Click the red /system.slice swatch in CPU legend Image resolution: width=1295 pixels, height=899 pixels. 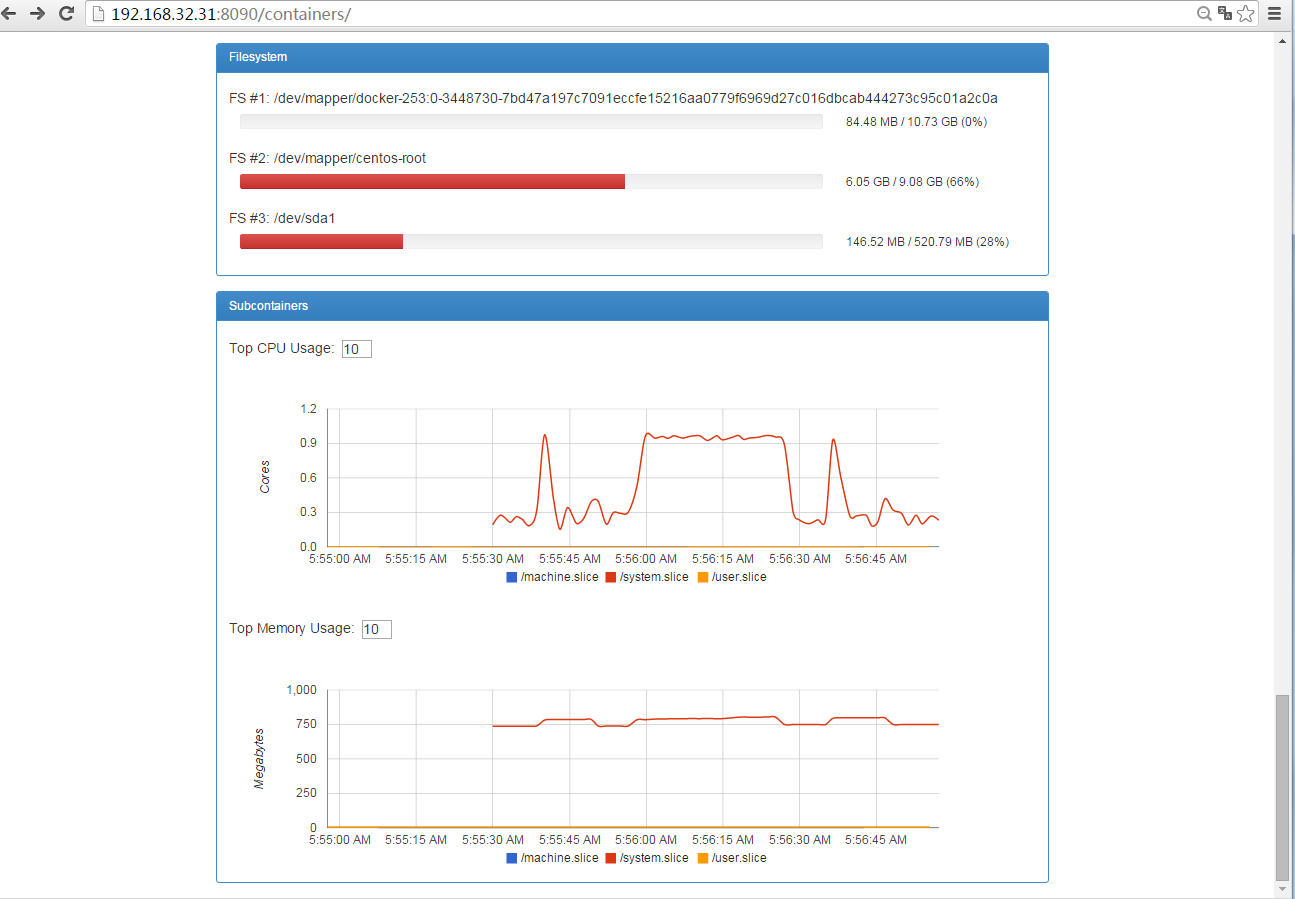610,577
